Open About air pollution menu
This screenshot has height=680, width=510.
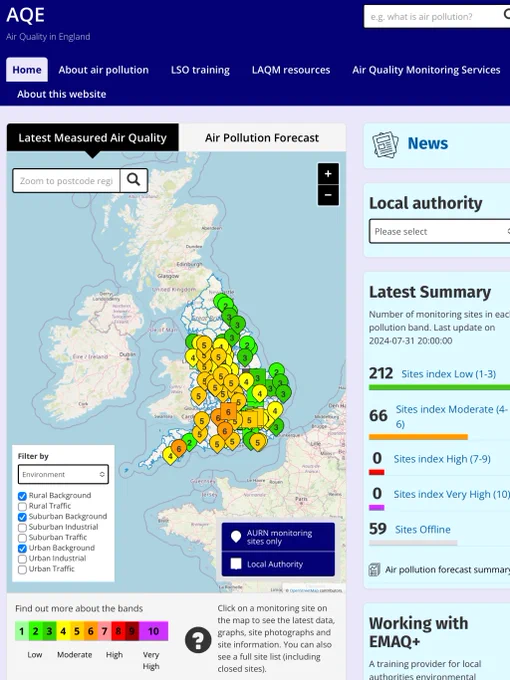[x=104, y=70]
